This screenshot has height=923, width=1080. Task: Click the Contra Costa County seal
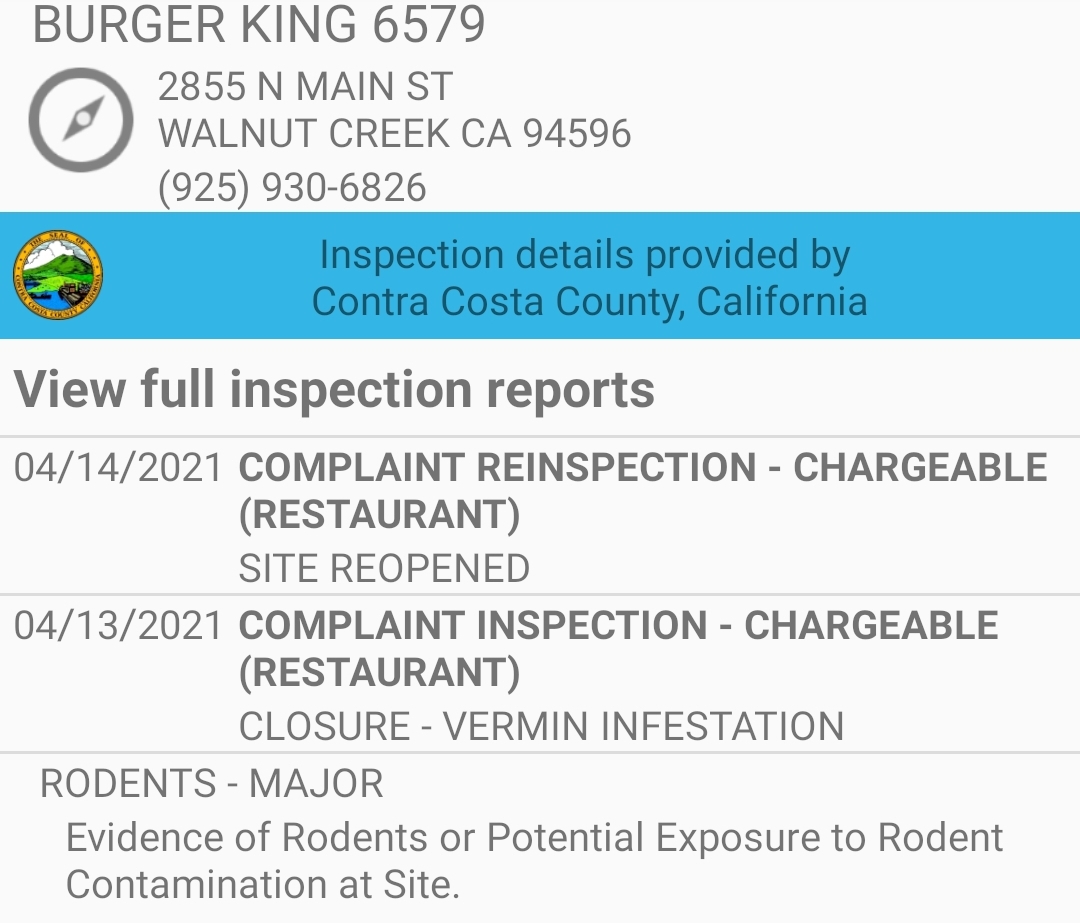coord(58,275)
